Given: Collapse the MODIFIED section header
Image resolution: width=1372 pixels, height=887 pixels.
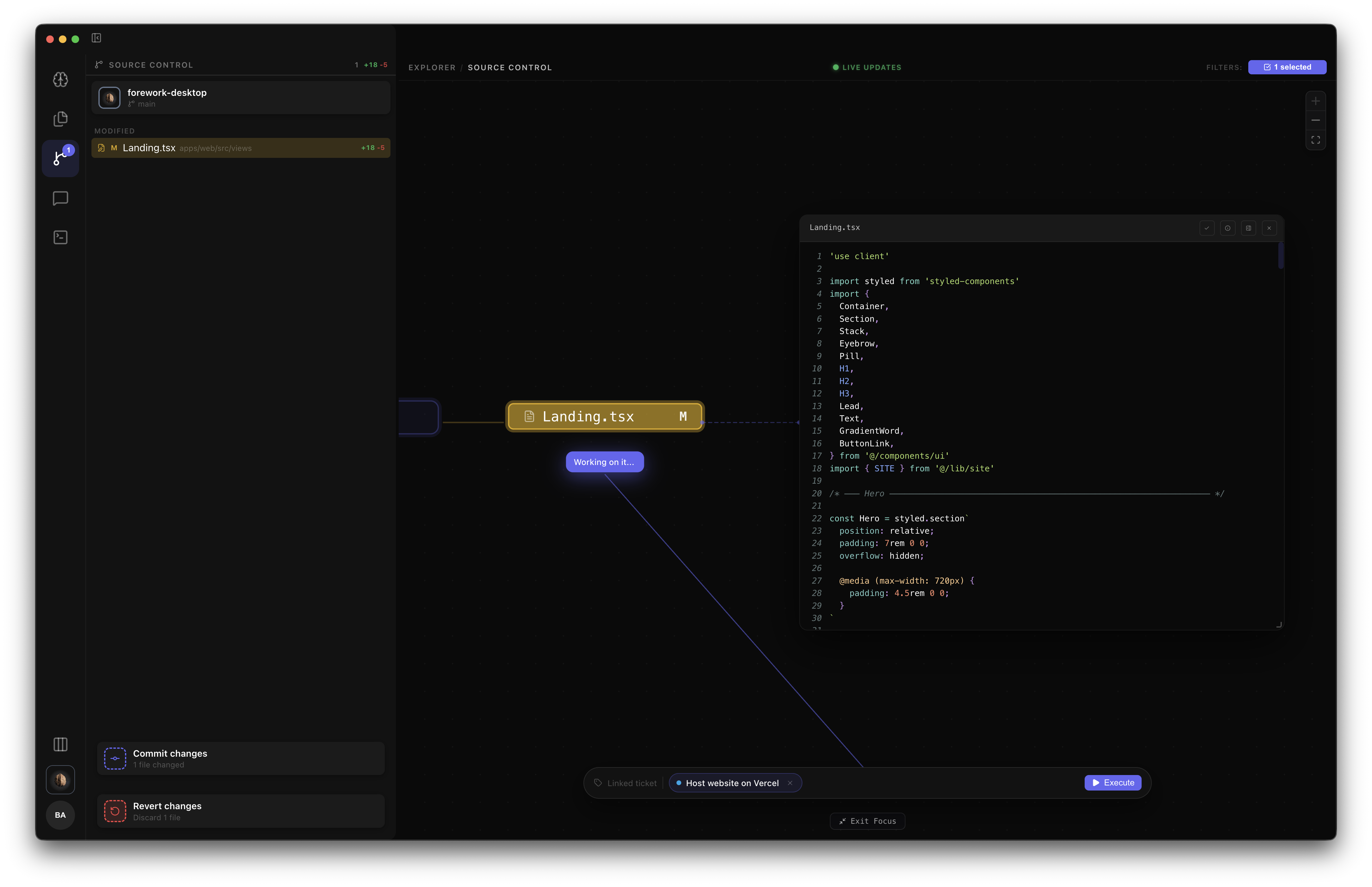Looking at the screenshot, I should click(x=115, y=131).
